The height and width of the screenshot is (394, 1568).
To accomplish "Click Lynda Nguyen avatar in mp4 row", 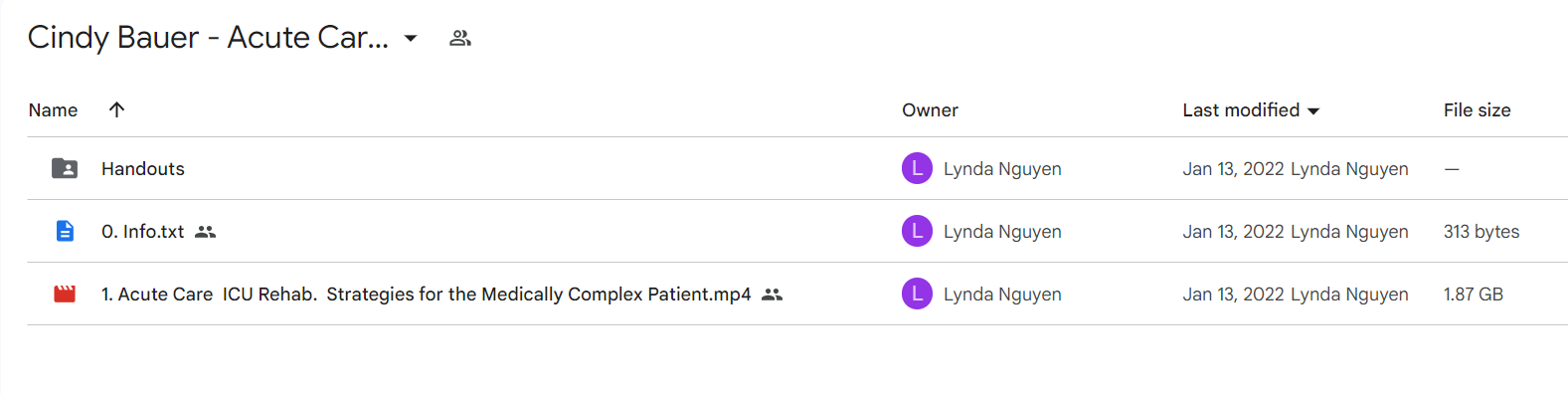I will pos(917,294).
